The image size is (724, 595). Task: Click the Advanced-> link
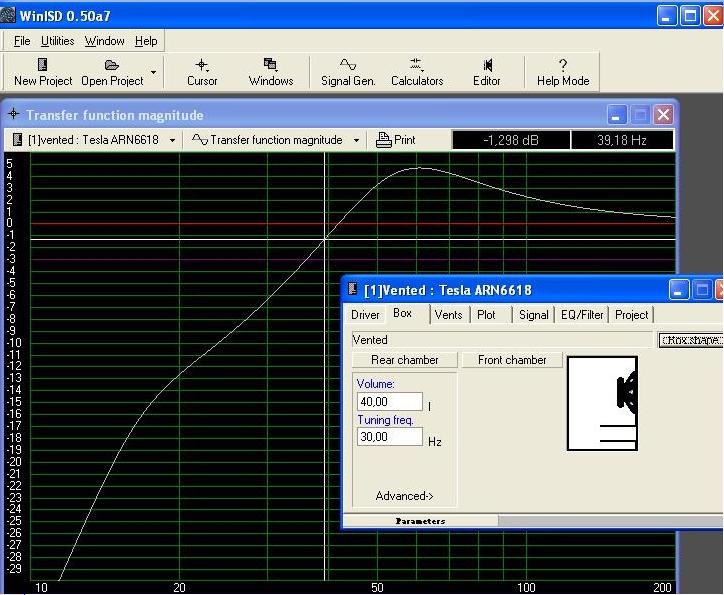pyautogui.click(x=404, y=496)
